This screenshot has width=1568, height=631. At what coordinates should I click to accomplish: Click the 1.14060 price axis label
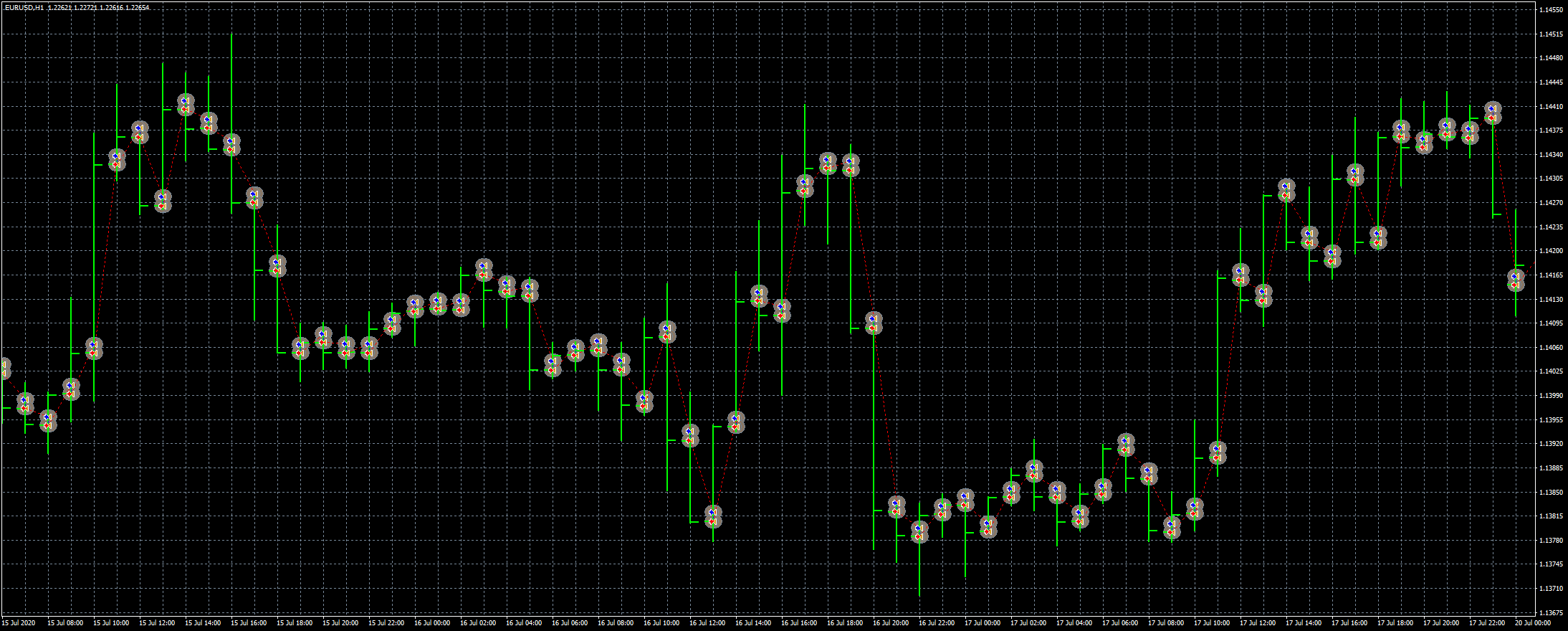tap(1550, 348)
